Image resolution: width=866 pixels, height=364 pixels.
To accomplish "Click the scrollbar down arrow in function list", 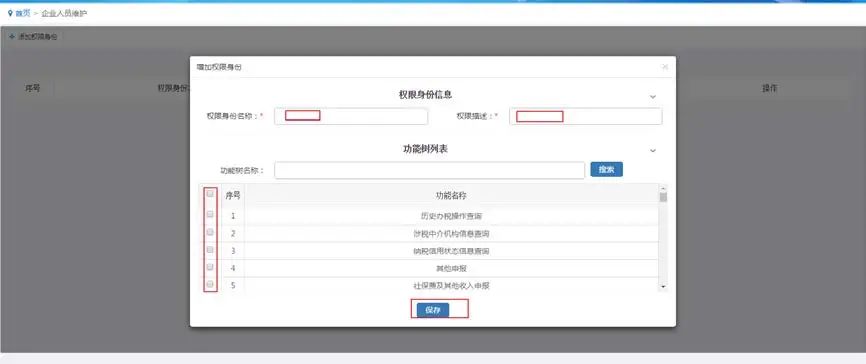I will [x=663, y=287].
